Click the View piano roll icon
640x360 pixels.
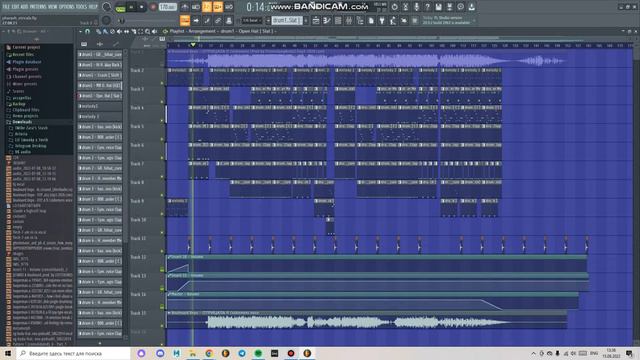327,20
